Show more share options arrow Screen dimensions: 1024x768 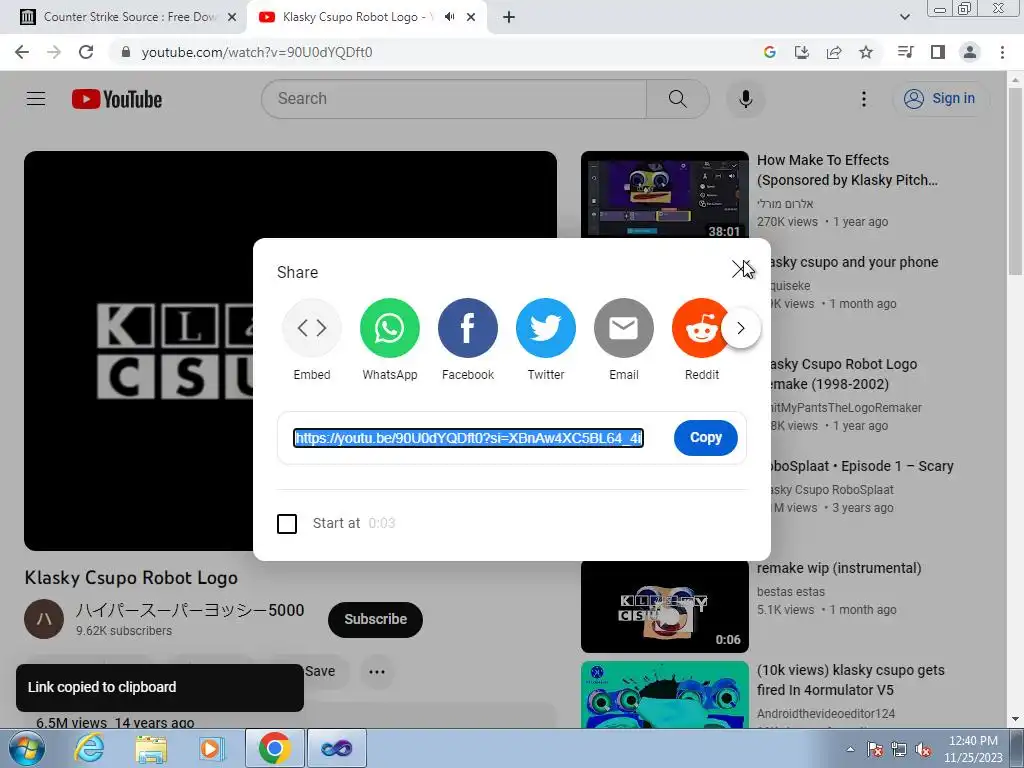coord(741,328)
